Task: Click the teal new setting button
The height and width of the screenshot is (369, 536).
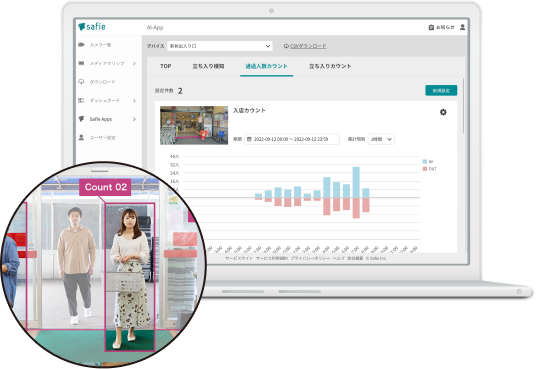Action: (441, 91)
